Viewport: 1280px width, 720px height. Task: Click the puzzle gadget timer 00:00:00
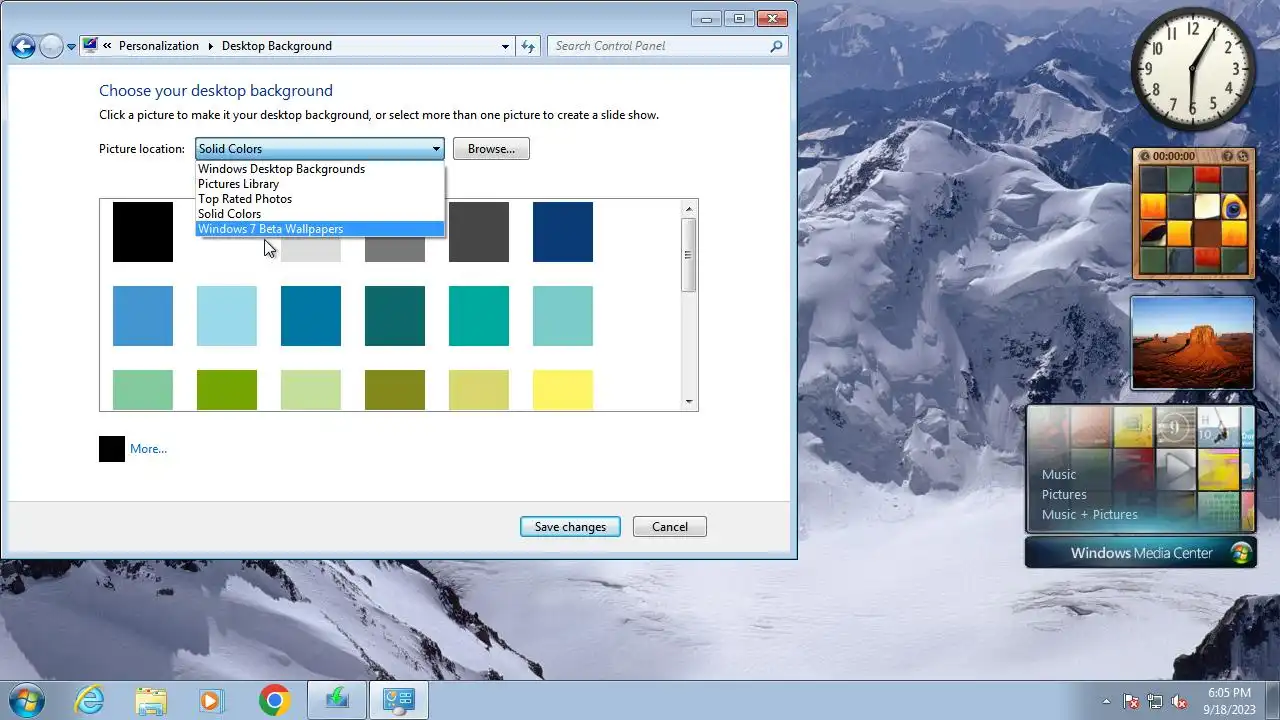(x=1174, y=156)
